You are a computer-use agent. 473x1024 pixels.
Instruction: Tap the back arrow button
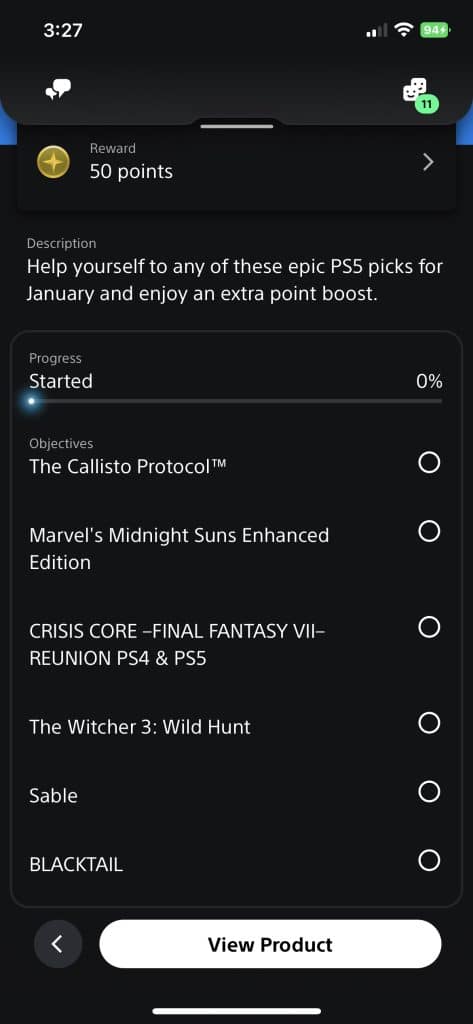coord(58,944)
